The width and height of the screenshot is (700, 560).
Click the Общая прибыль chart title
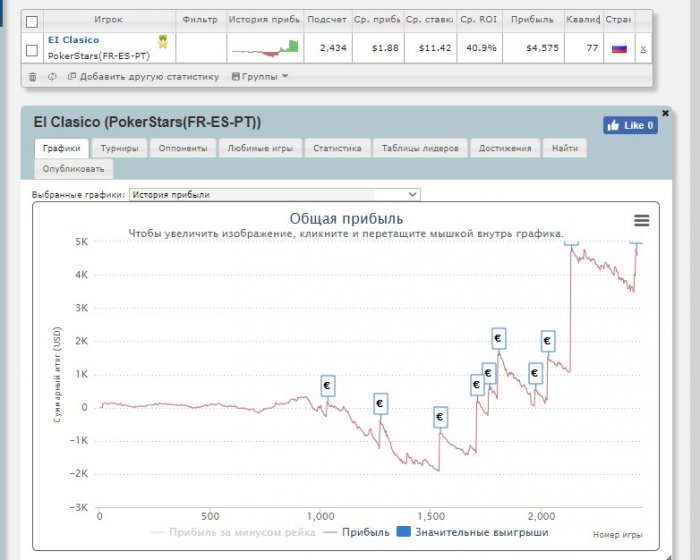346,219
